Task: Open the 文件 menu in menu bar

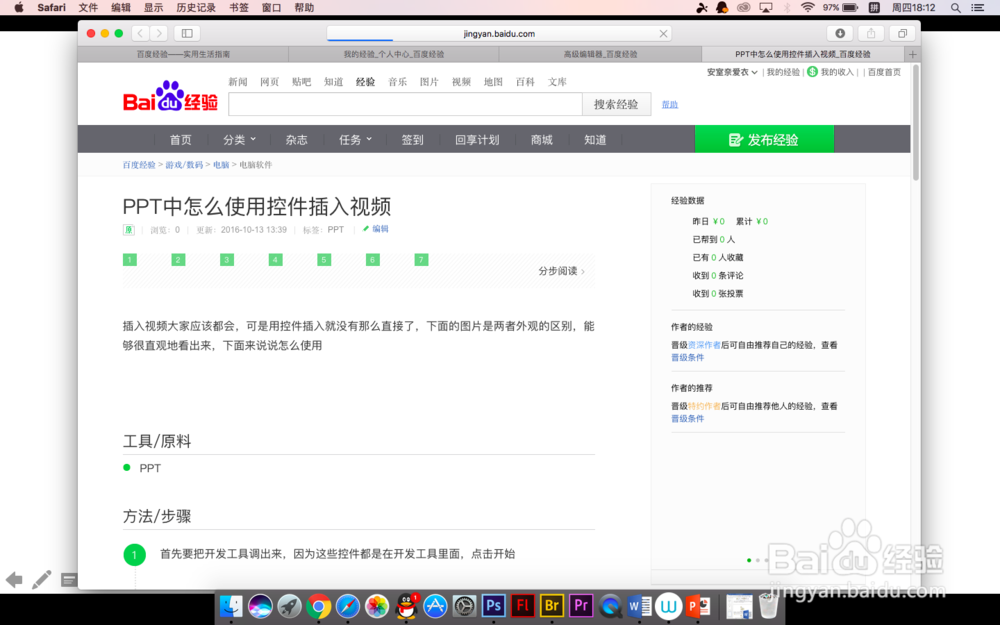Action: click(x=88, y=8)
